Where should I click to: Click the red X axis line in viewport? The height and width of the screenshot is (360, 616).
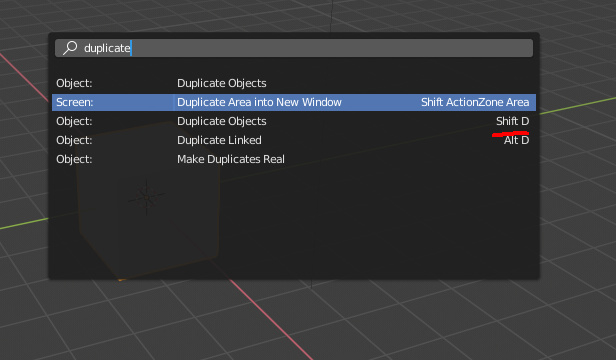click(271, 318)
